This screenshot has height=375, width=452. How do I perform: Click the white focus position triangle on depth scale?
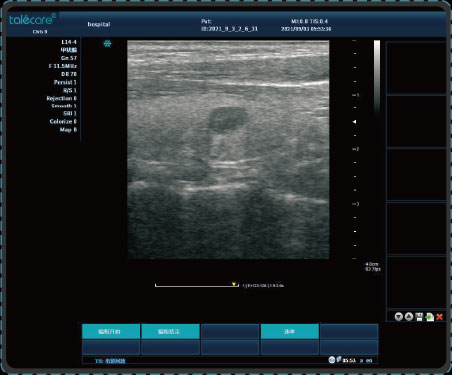click(x=355, y=122)
